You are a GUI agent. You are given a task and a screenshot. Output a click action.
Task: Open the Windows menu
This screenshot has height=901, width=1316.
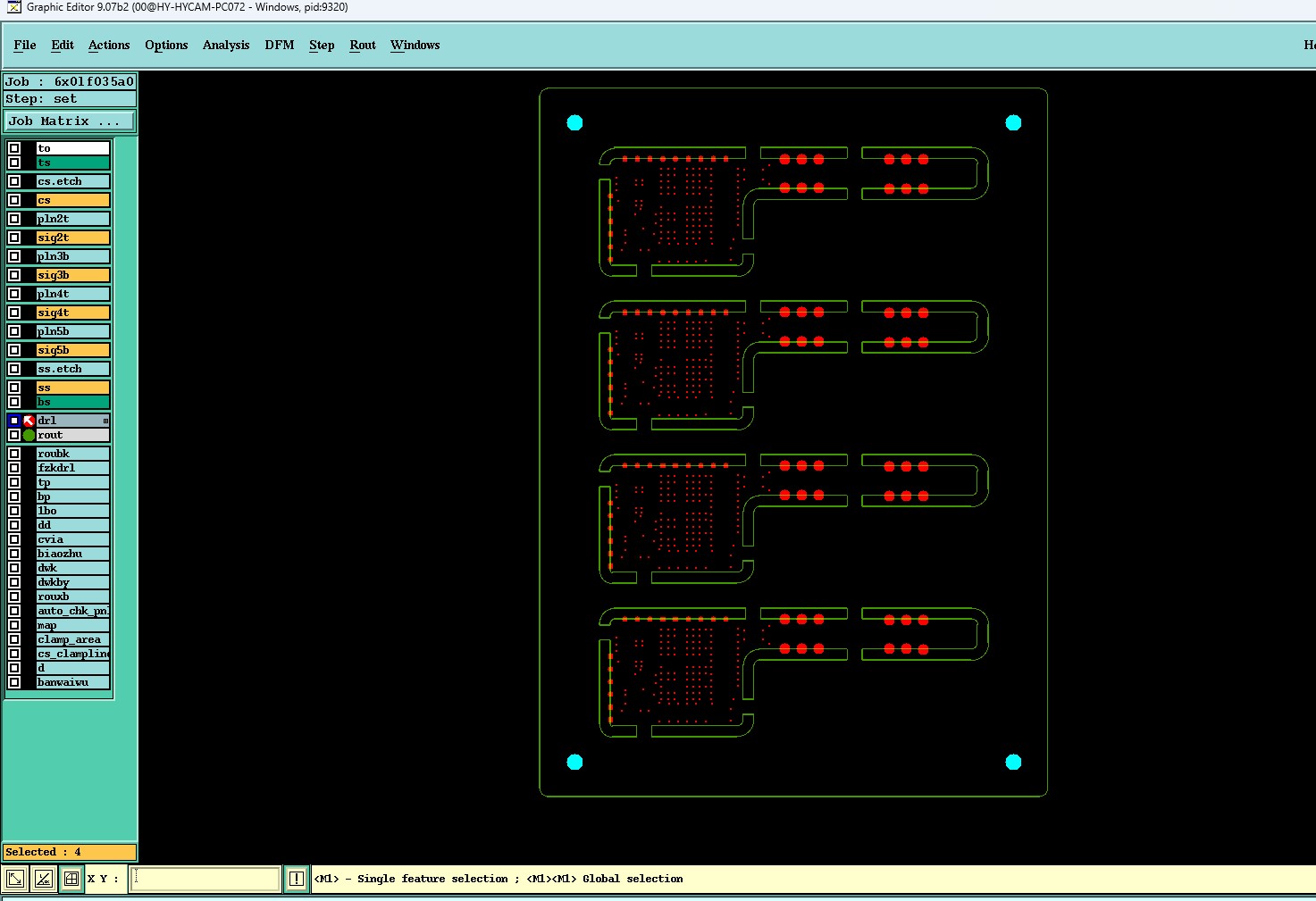point(415,45)
